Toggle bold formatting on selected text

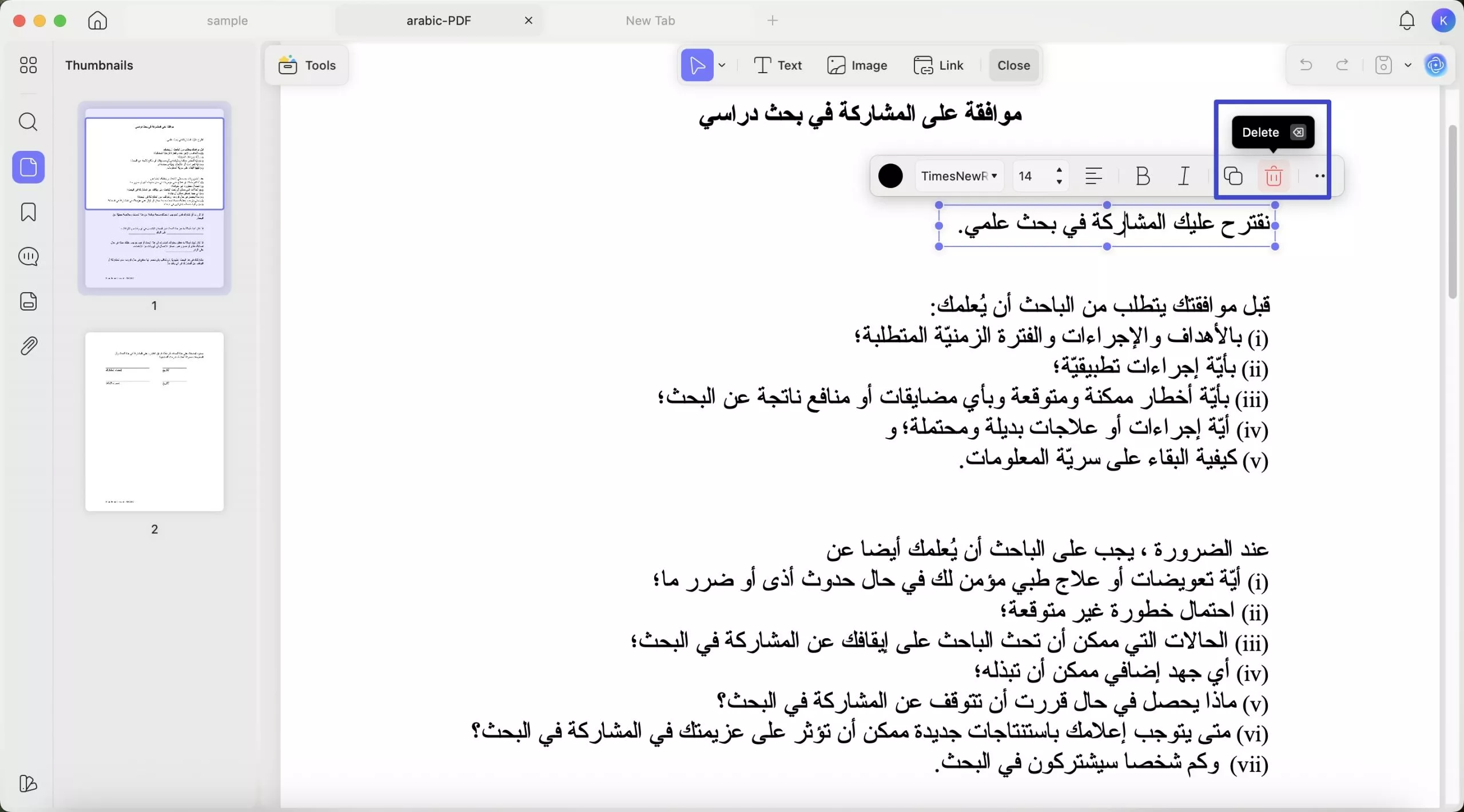[1143, 176]
